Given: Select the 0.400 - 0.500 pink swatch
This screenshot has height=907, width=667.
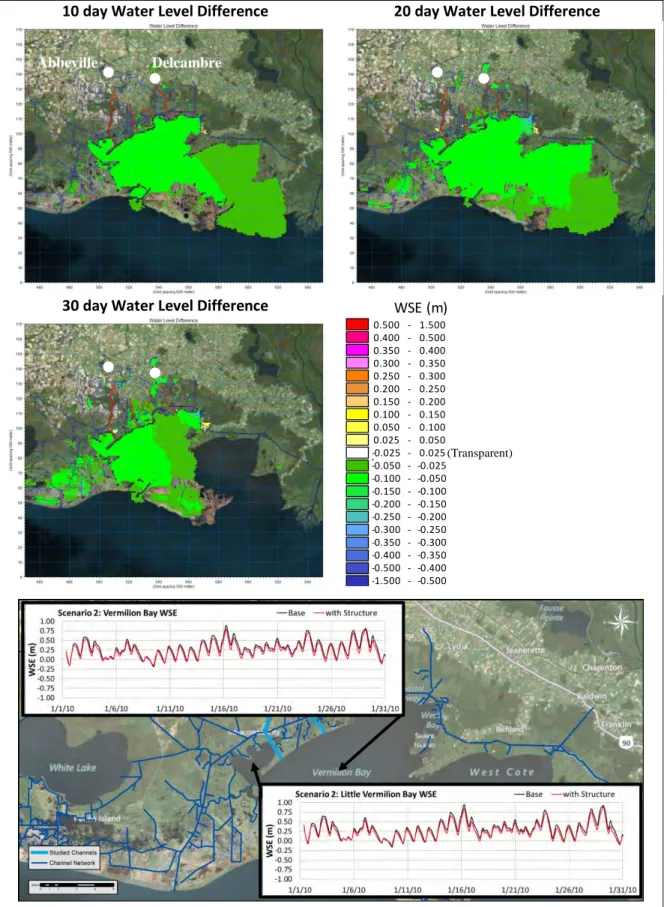Looking at the screenshot, I should coord(358,337).
